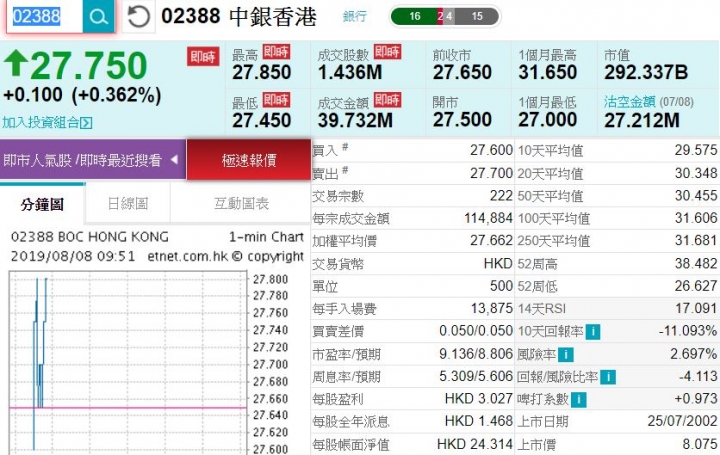Viewport: 720px width, 455px height.
Task: Click the 每宗成交金額 value 114,884
Action: (x=488, y=218)
